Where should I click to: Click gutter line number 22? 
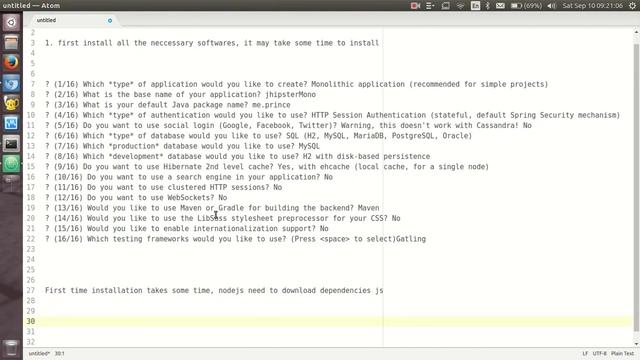click(31, 239)
